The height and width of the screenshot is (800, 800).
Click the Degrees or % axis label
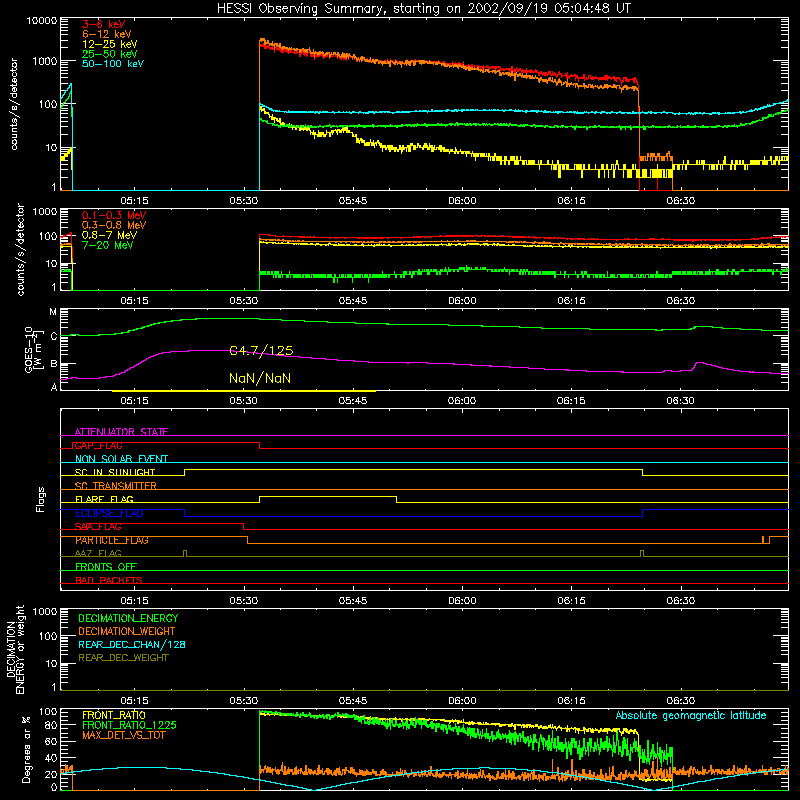click(26, 749)
